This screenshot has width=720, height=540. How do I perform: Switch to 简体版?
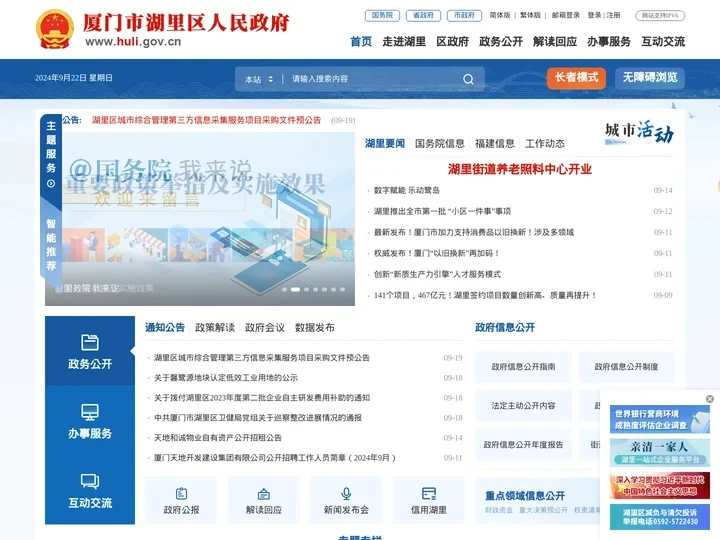click(500, 15)
